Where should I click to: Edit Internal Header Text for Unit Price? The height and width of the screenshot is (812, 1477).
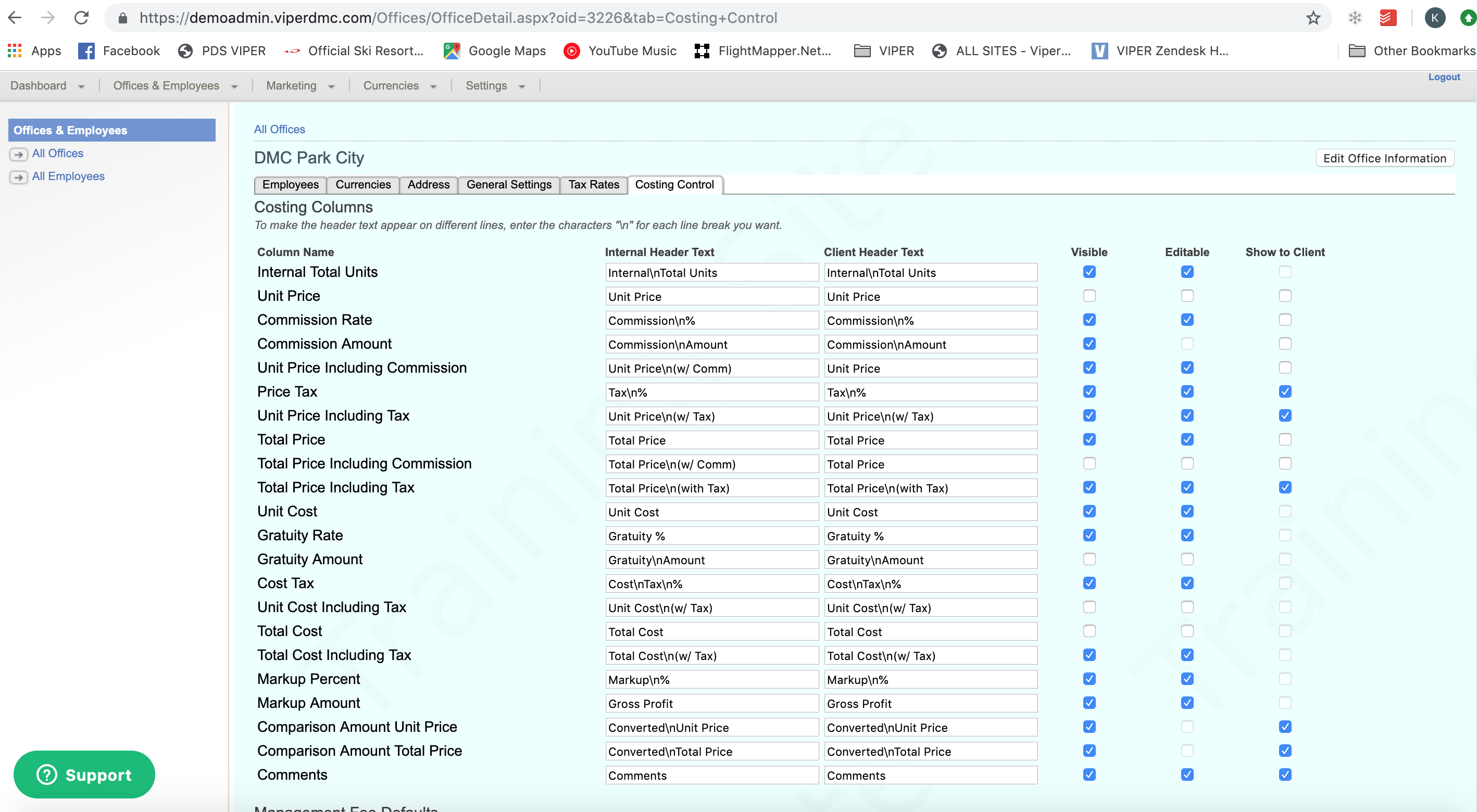pyautogui.click(x=711, y=296)
